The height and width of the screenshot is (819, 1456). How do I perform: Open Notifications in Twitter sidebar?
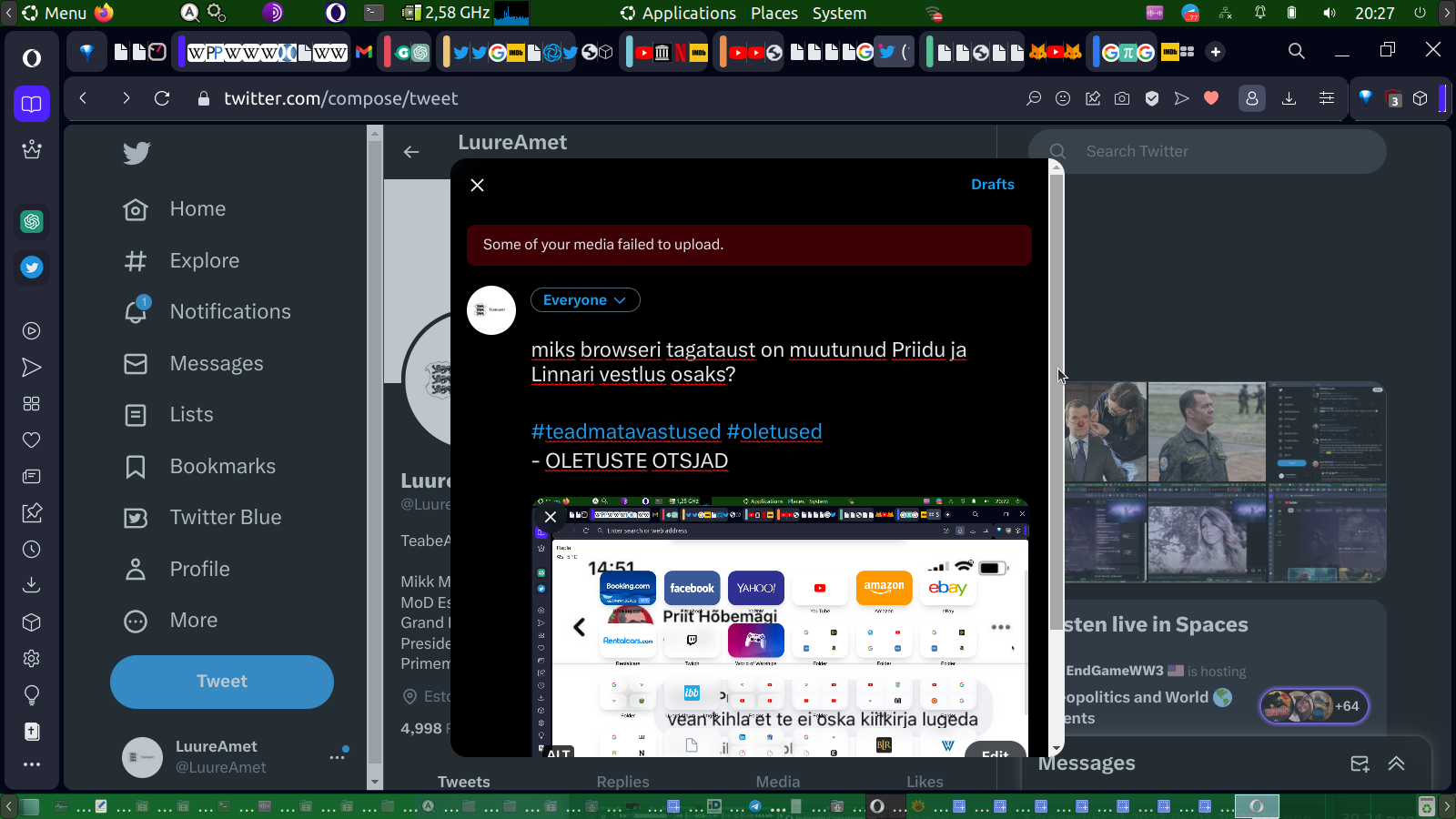tap(207, 312)
